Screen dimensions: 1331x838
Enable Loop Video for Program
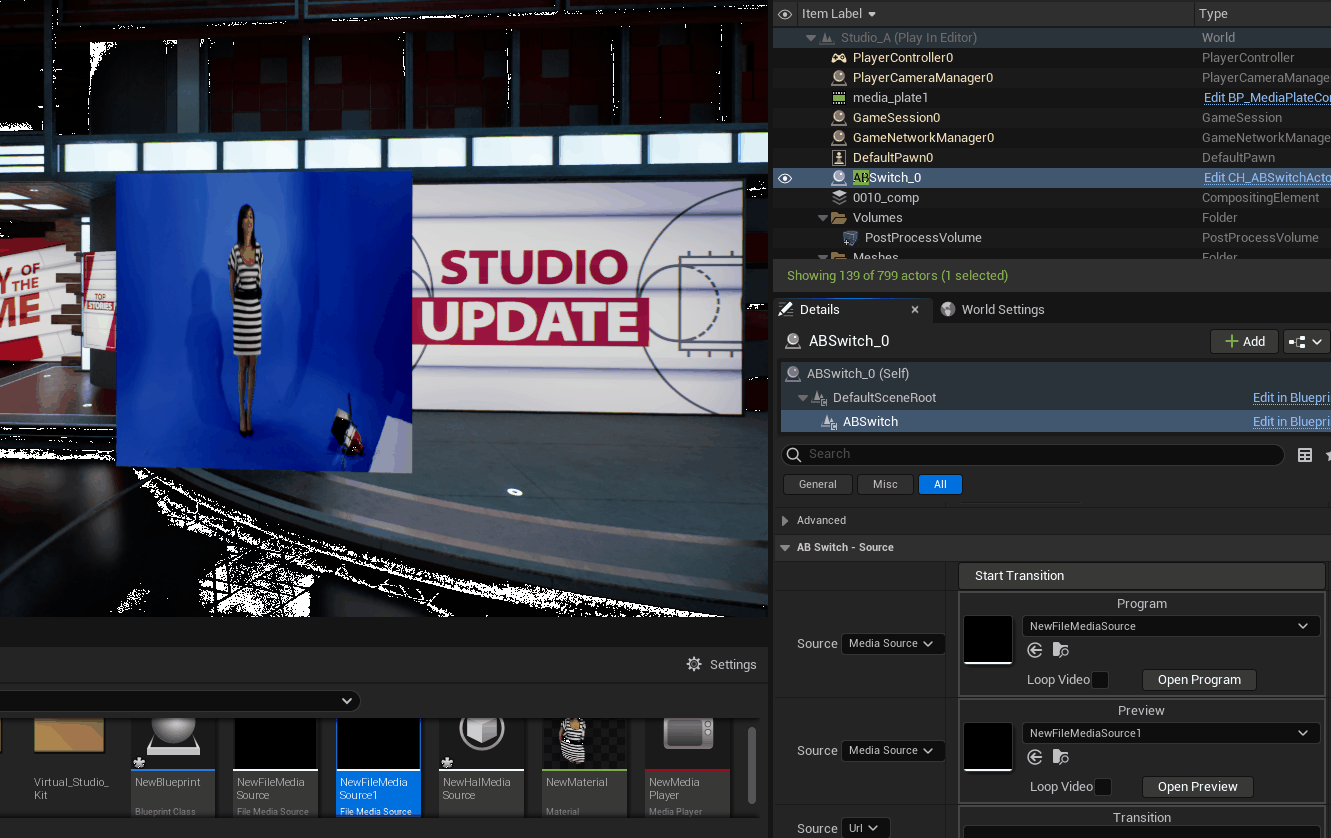[1100, 680]
